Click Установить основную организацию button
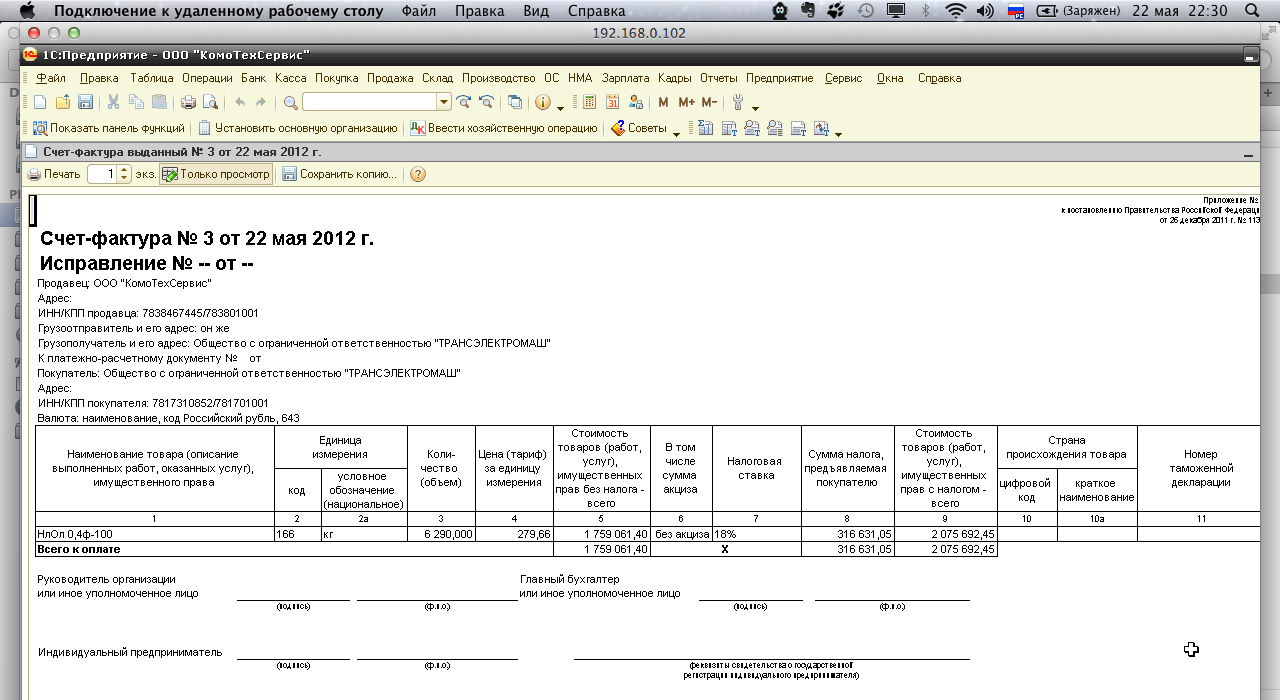1280x700 pixels. click(x=297, y=128)
